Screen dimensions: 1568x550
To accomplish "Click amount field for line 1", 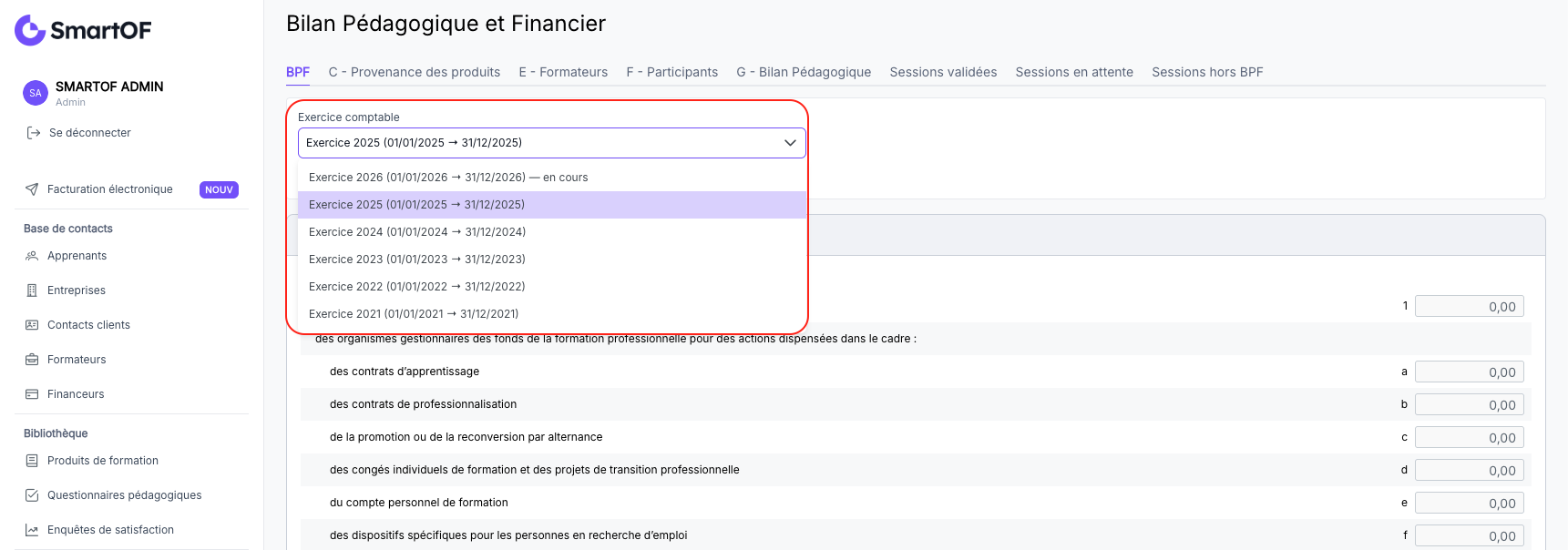I will click(1470, 307).
